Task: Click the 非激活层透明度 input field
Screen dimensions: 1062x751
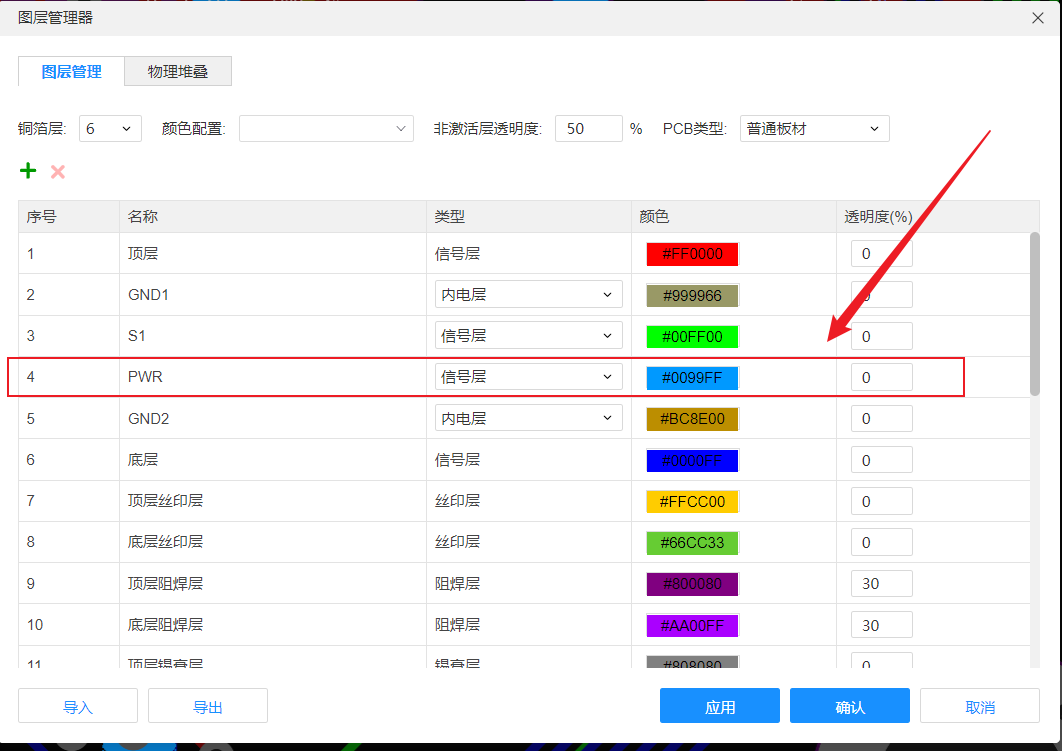Action: coord(588,128)
